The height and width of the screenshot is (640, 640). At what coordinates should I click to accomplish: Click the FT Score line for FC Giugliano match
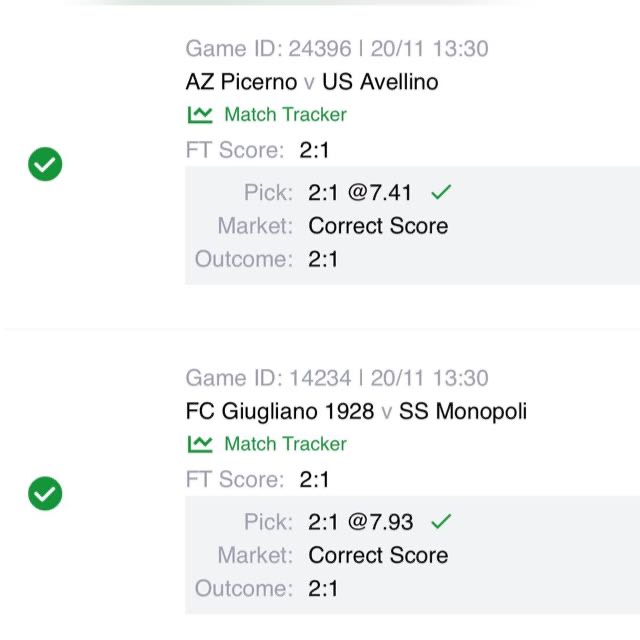(258, 480)
